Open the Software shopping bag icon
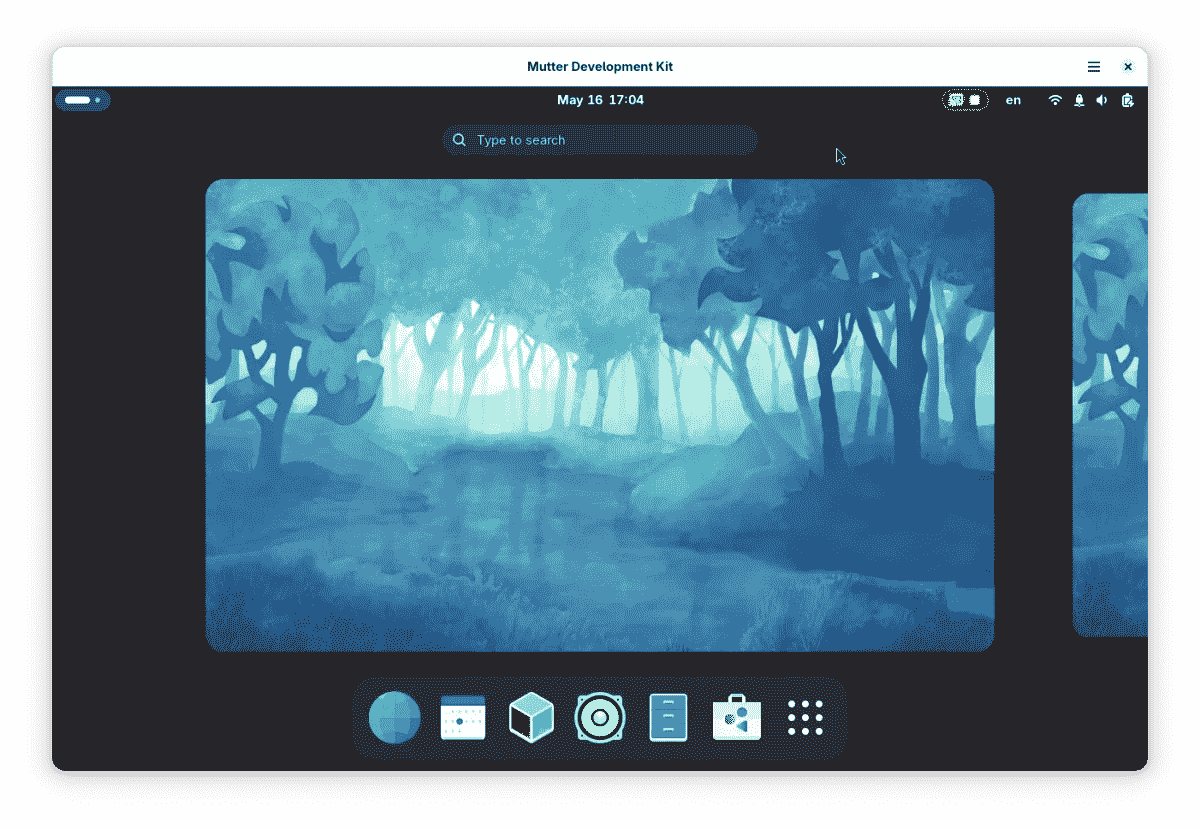Viewport: 1200px width, 828px height. (737, 717)
